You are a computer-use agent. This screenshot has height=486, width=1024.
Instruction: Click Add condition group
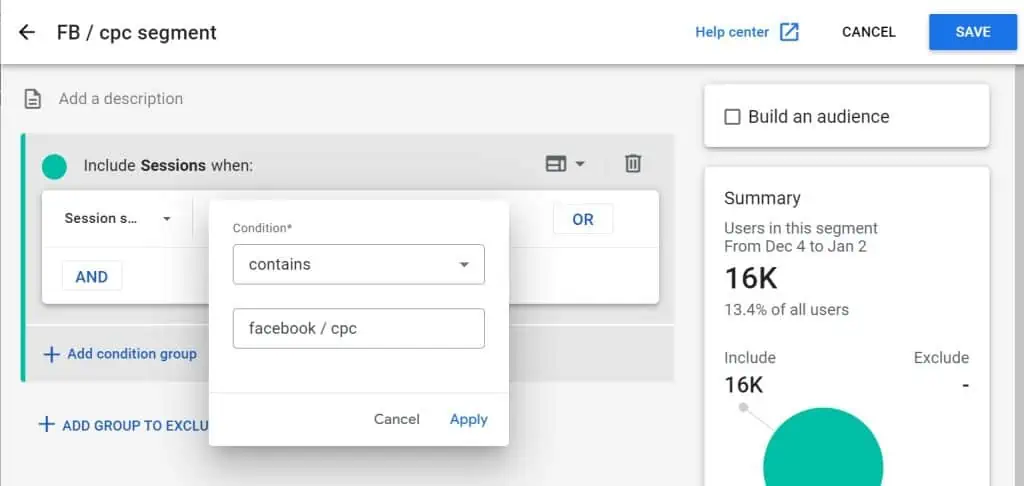132,354
